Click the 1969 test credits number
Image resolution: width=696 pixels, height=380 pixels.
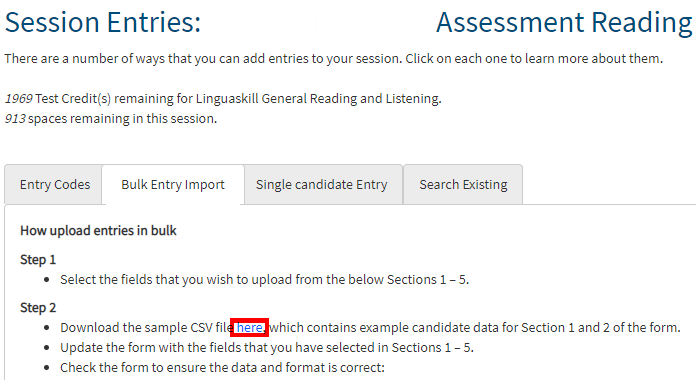pos(19,99)
